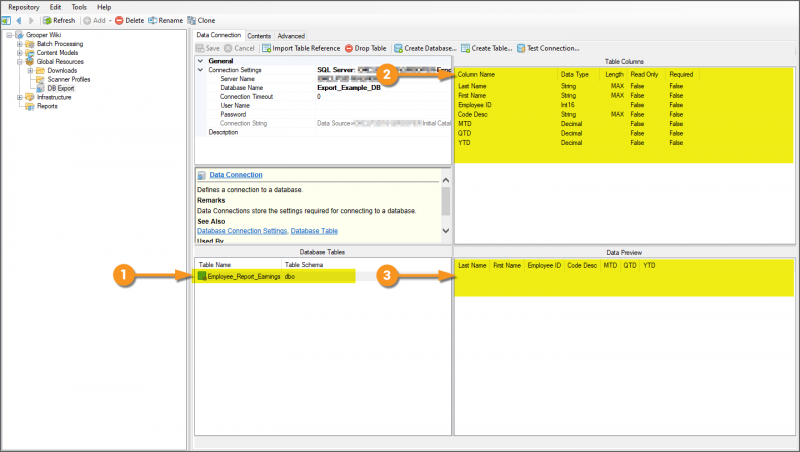Image resolution: width=800 pixels, height=452 pixels.
Task: Switch to the Advanced tab
Action: pyautogui.click(x=291, y=35)
